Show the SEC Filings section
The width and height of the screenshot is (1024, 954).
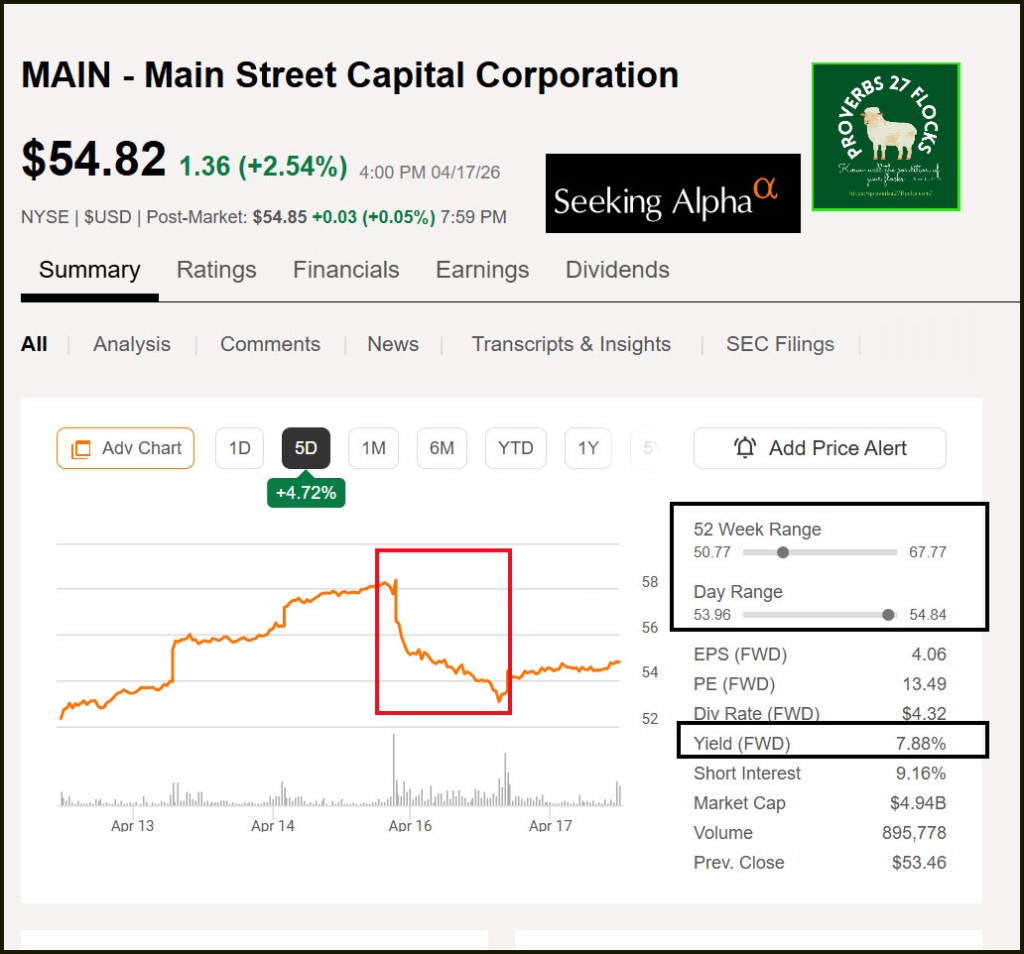[x=780, y=344]
